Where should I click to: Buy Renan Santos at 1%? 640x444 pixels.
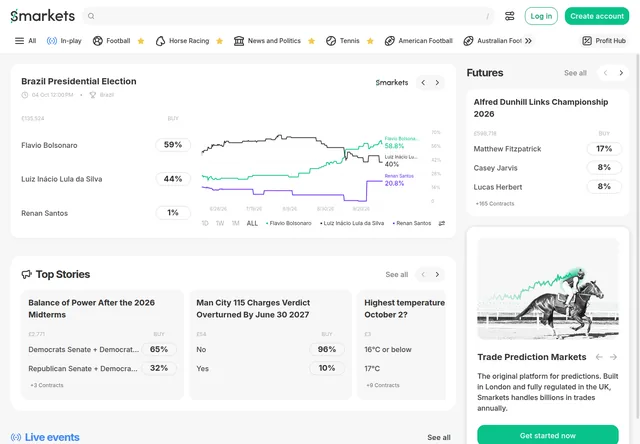(x=173, y=213)
